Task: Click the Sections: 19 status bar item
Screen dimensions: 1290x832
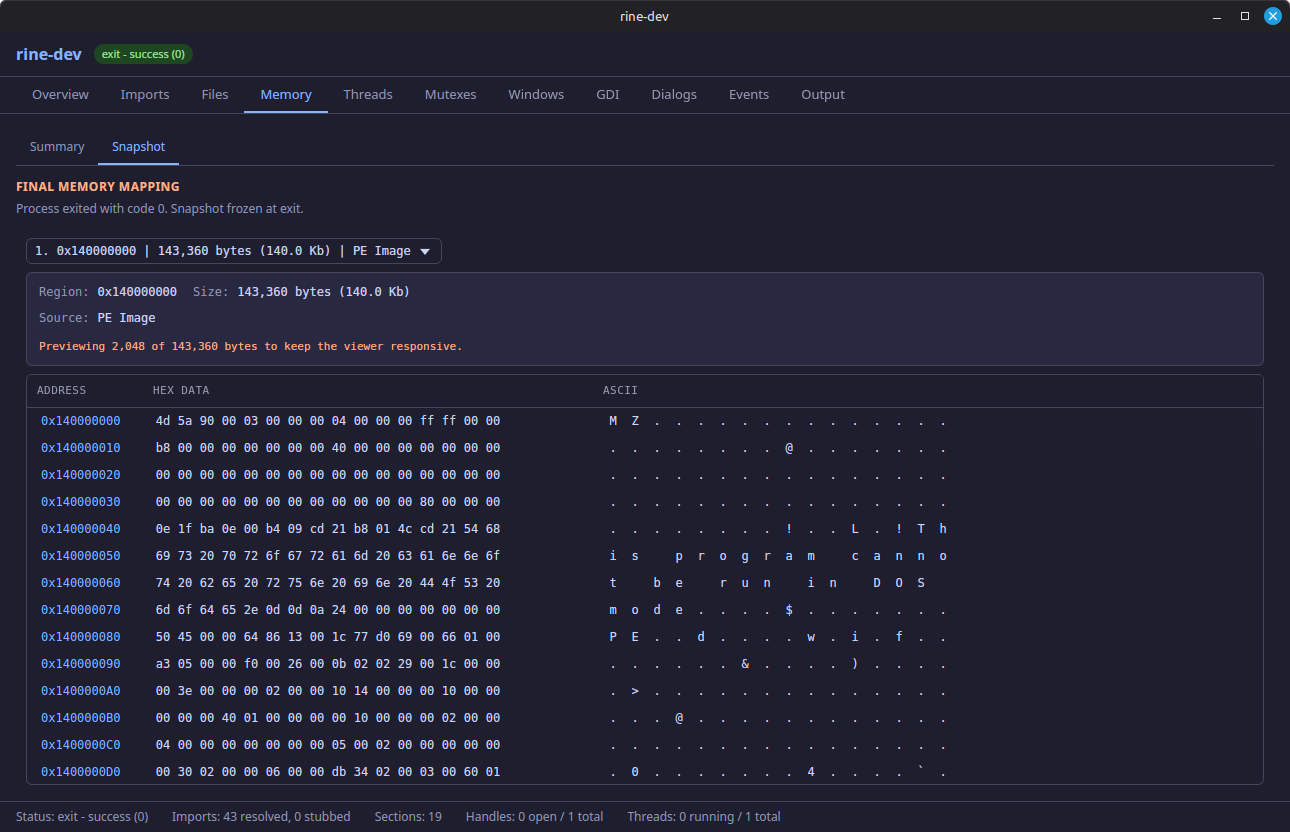Action: coord(407,816)
